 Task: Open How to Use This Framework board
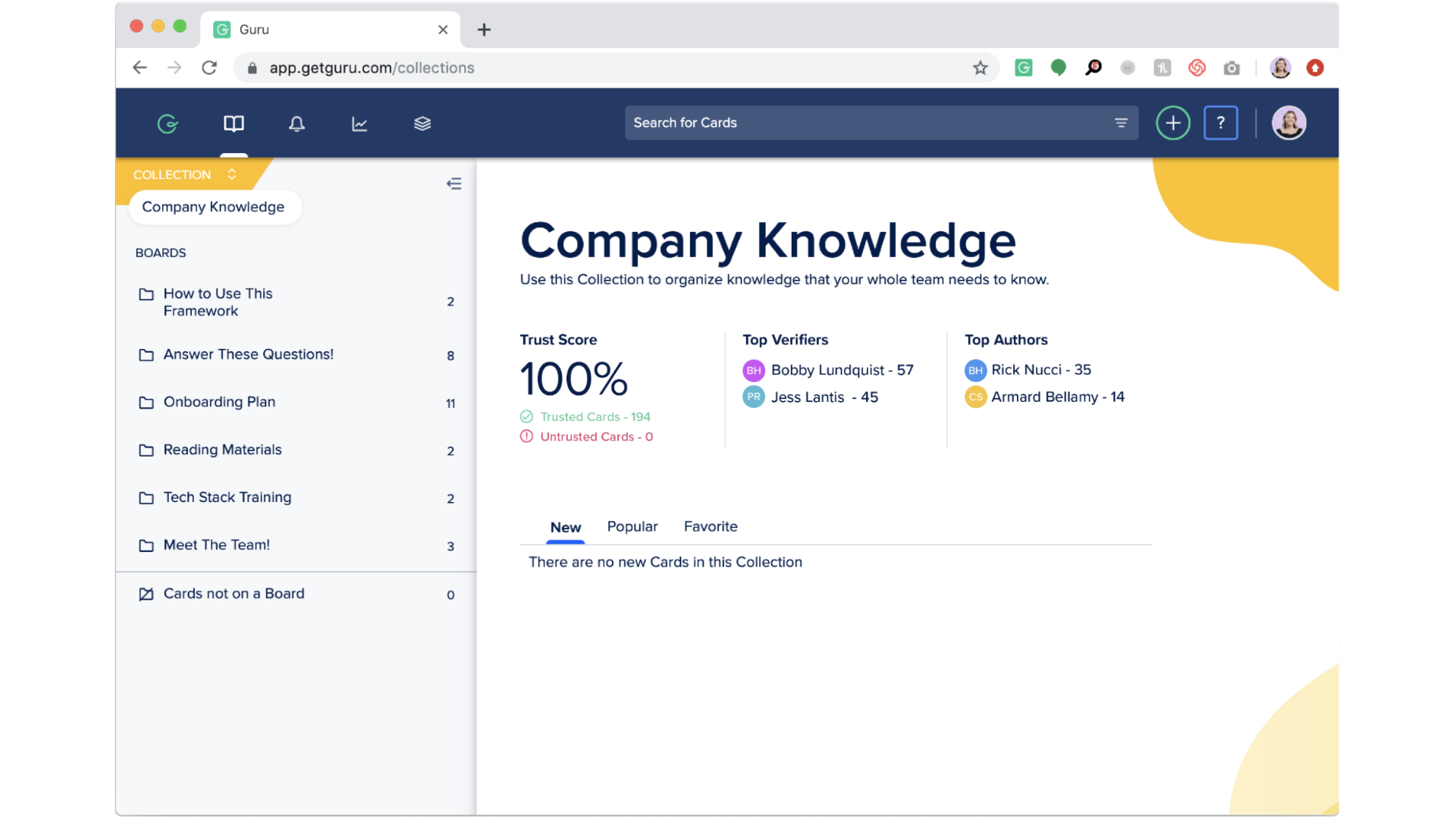(296, 302)
